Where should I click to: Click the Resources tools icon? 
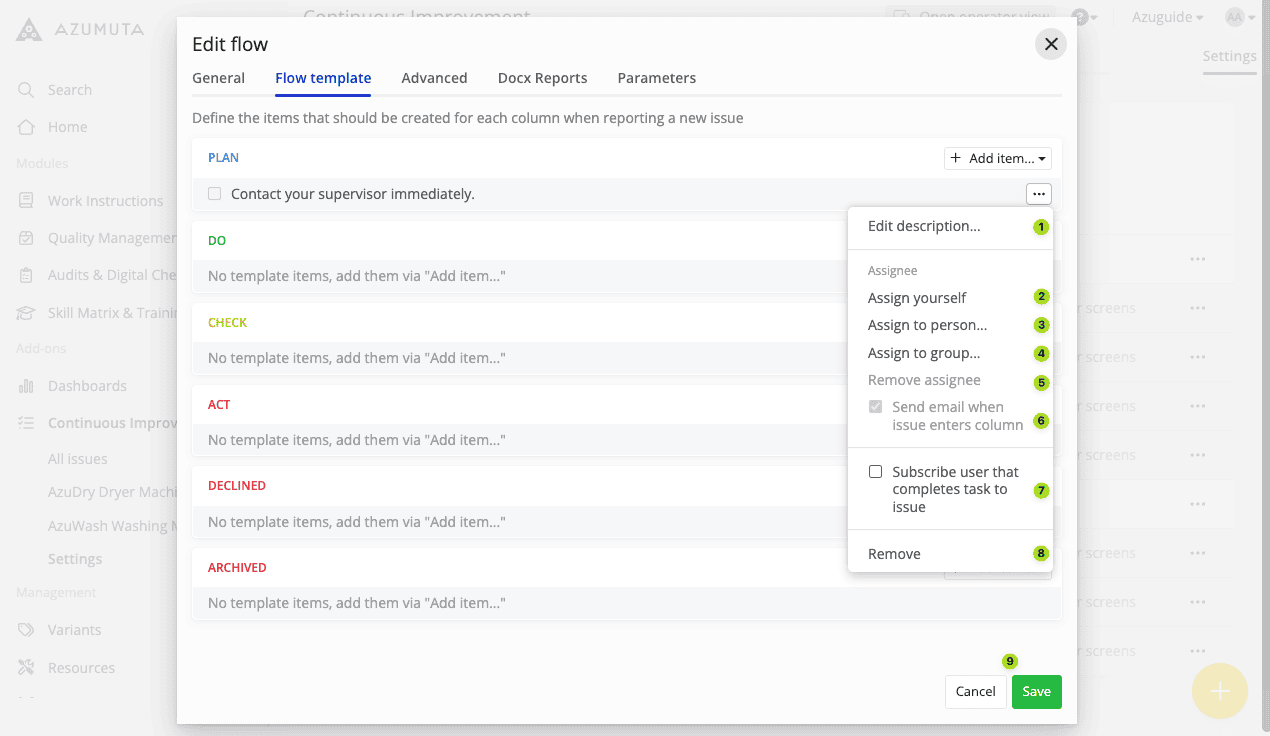tap(27, 668)
